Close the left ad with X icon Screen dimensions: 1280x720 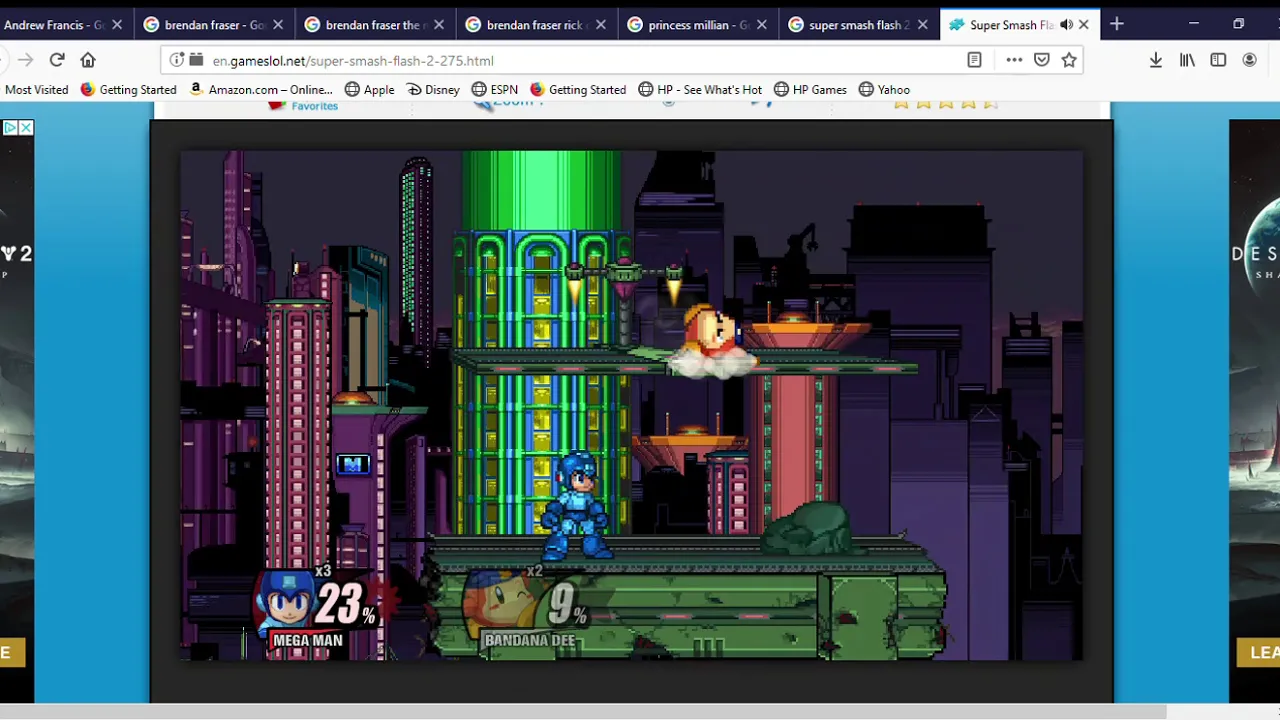26,127
